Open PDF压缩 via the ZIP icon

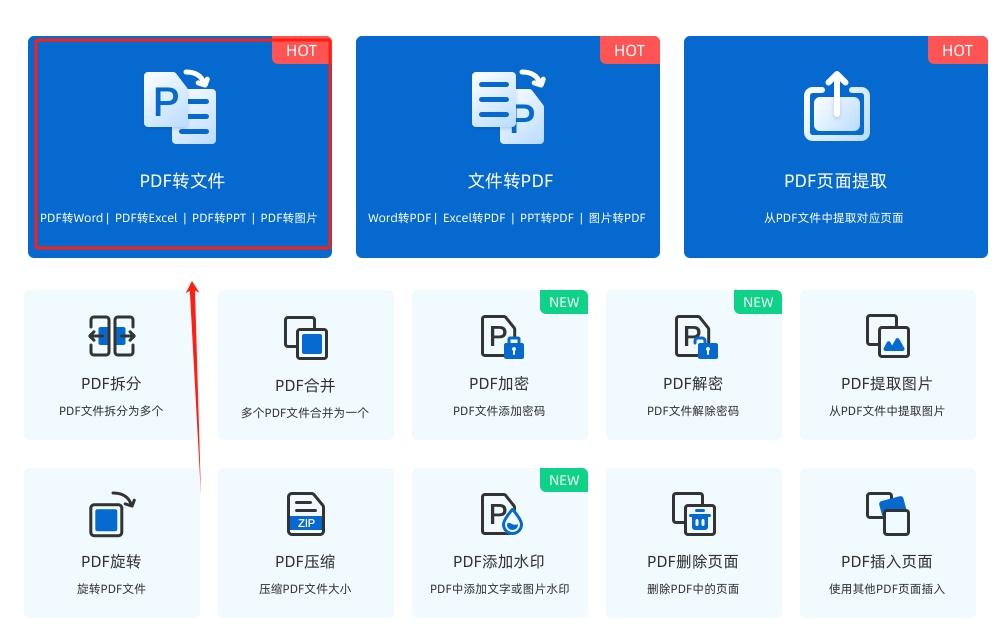tap(305, 515)
